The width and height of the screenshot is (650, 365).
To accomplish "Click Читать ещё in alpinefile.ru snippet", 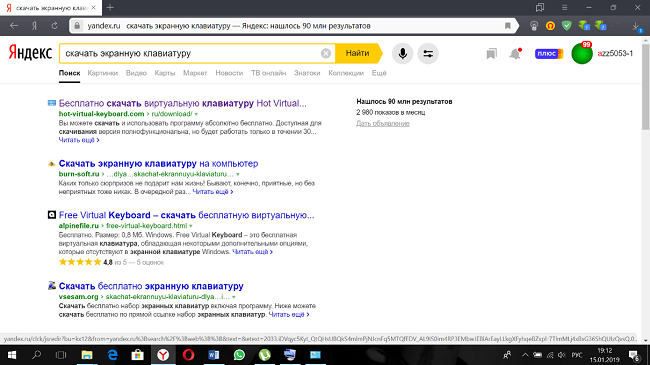I will [x=252, y=252].
